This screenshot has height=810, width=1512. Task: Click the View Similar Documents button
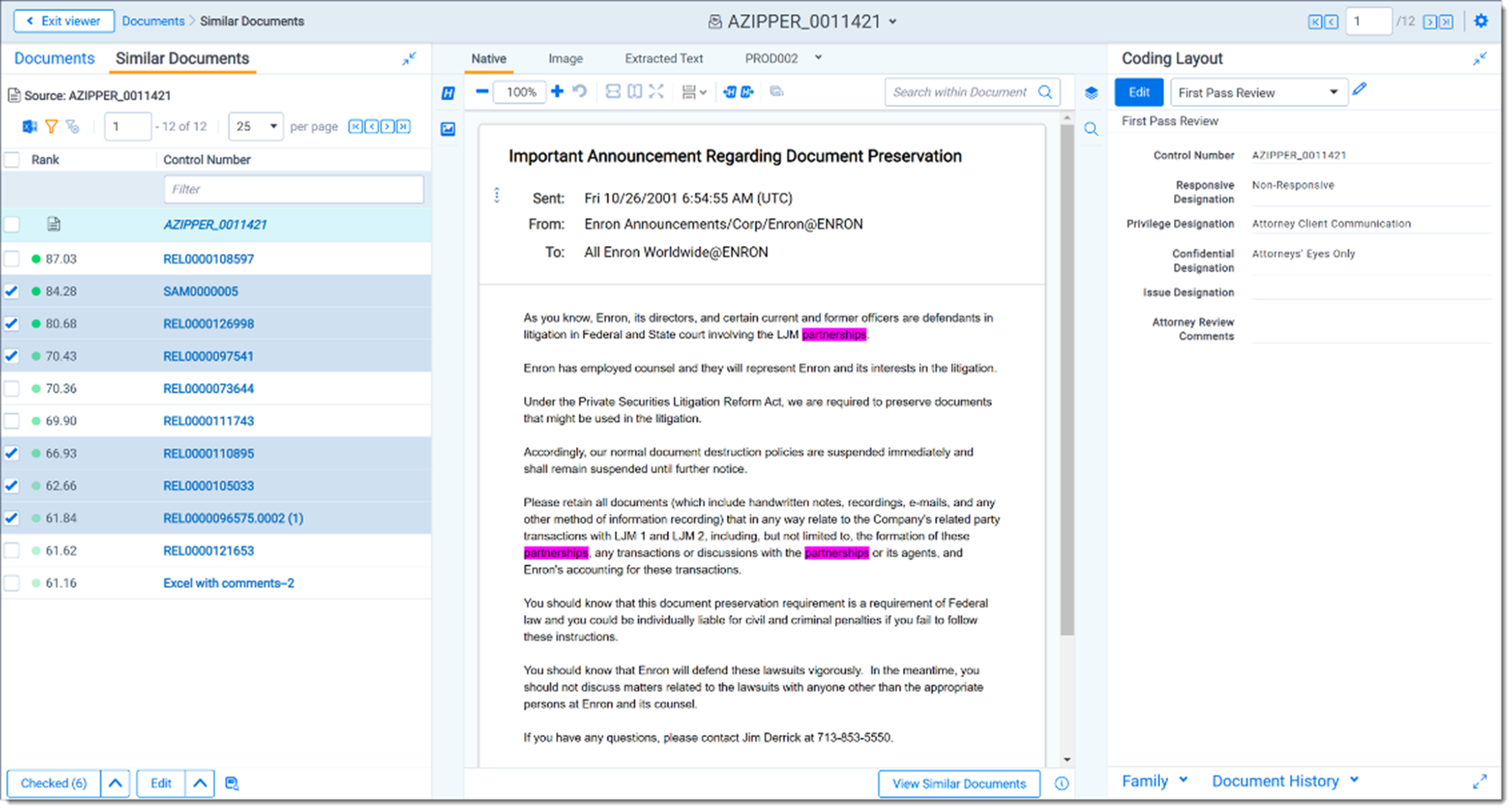pyautogui.click(x=958, y=783)
